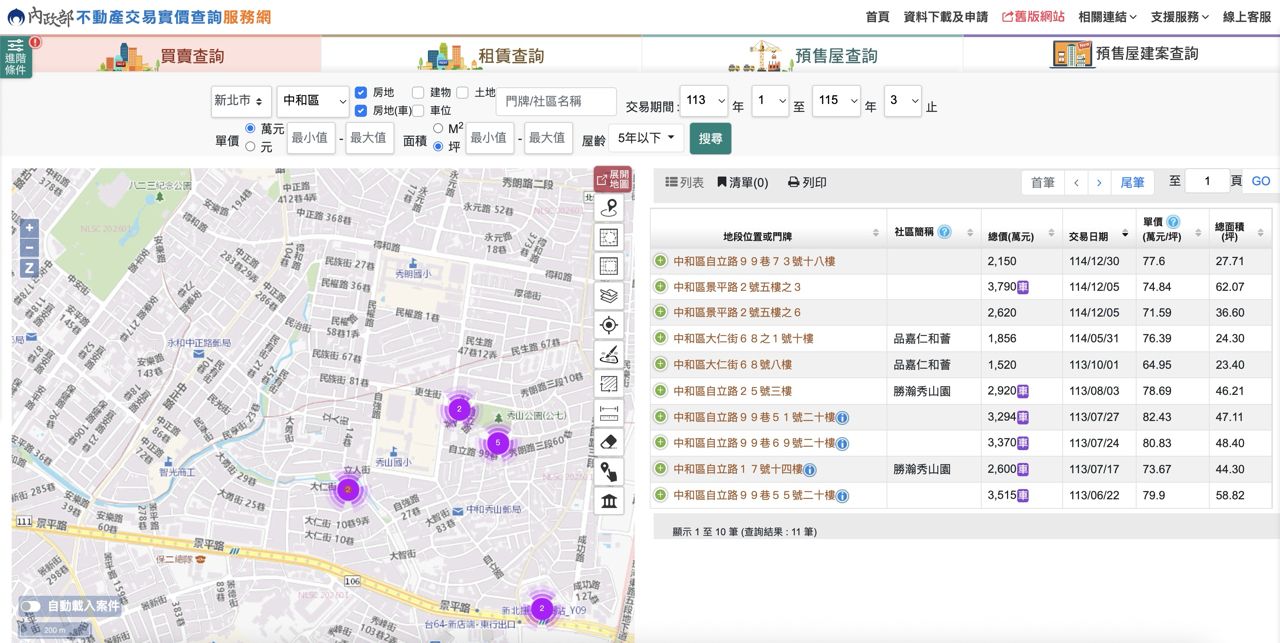This screenshot has width=1280, height=643.
Task: Select the ruler distance measurement tool
Action: point(609,413)
